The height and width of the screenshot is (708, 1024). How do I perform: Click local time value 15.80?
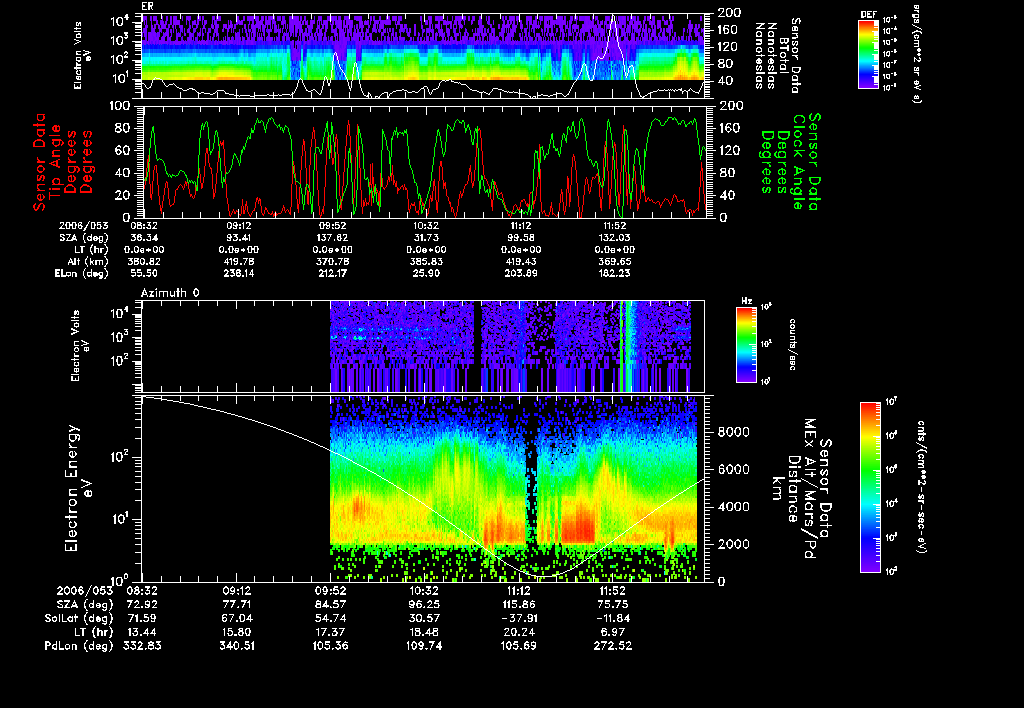(236, 632)
